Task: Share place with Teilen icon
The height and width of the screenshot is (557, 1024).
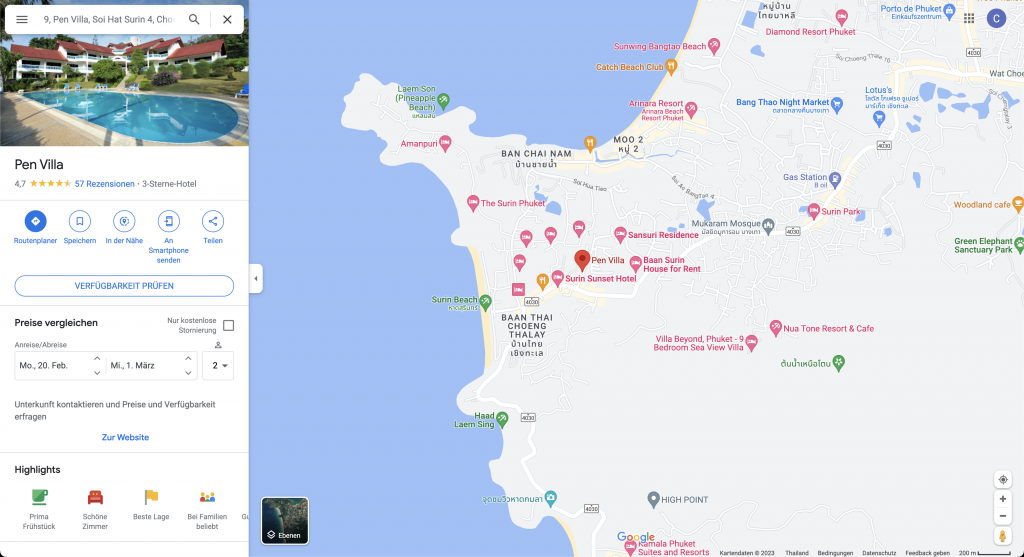Action: click(213, 221)
